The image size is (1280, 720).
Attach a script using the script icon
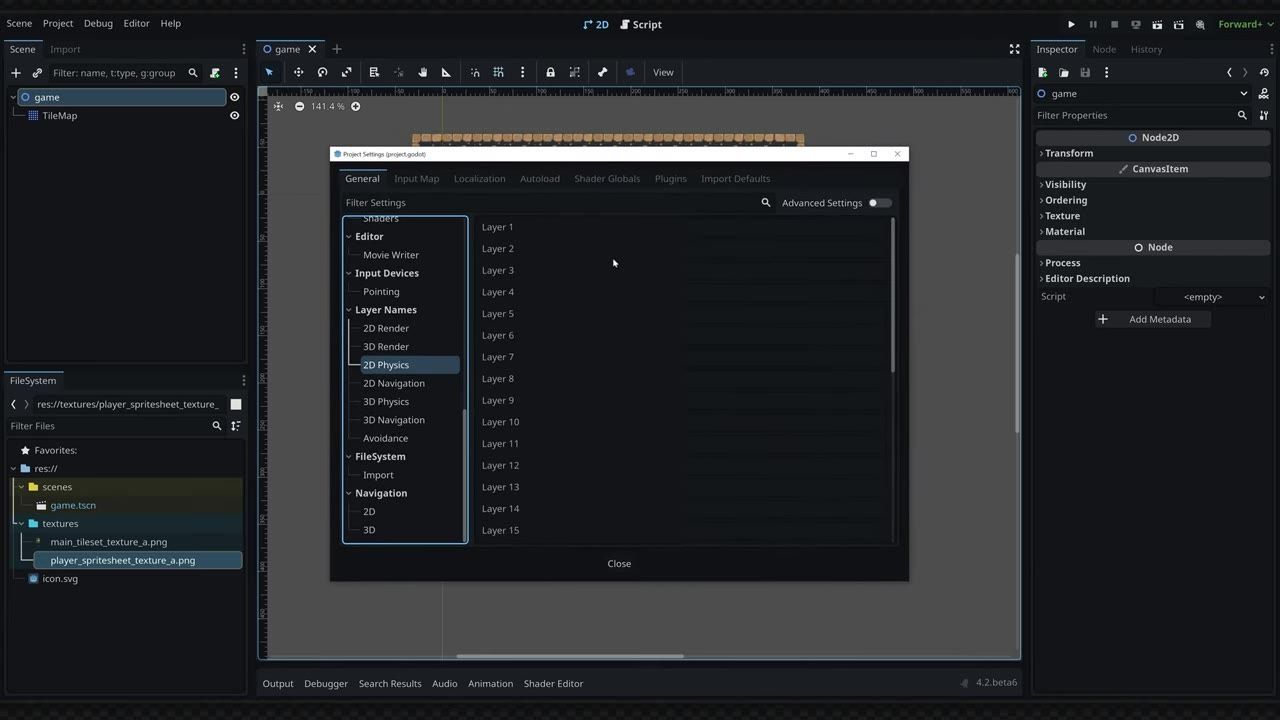tap(215, 73)
